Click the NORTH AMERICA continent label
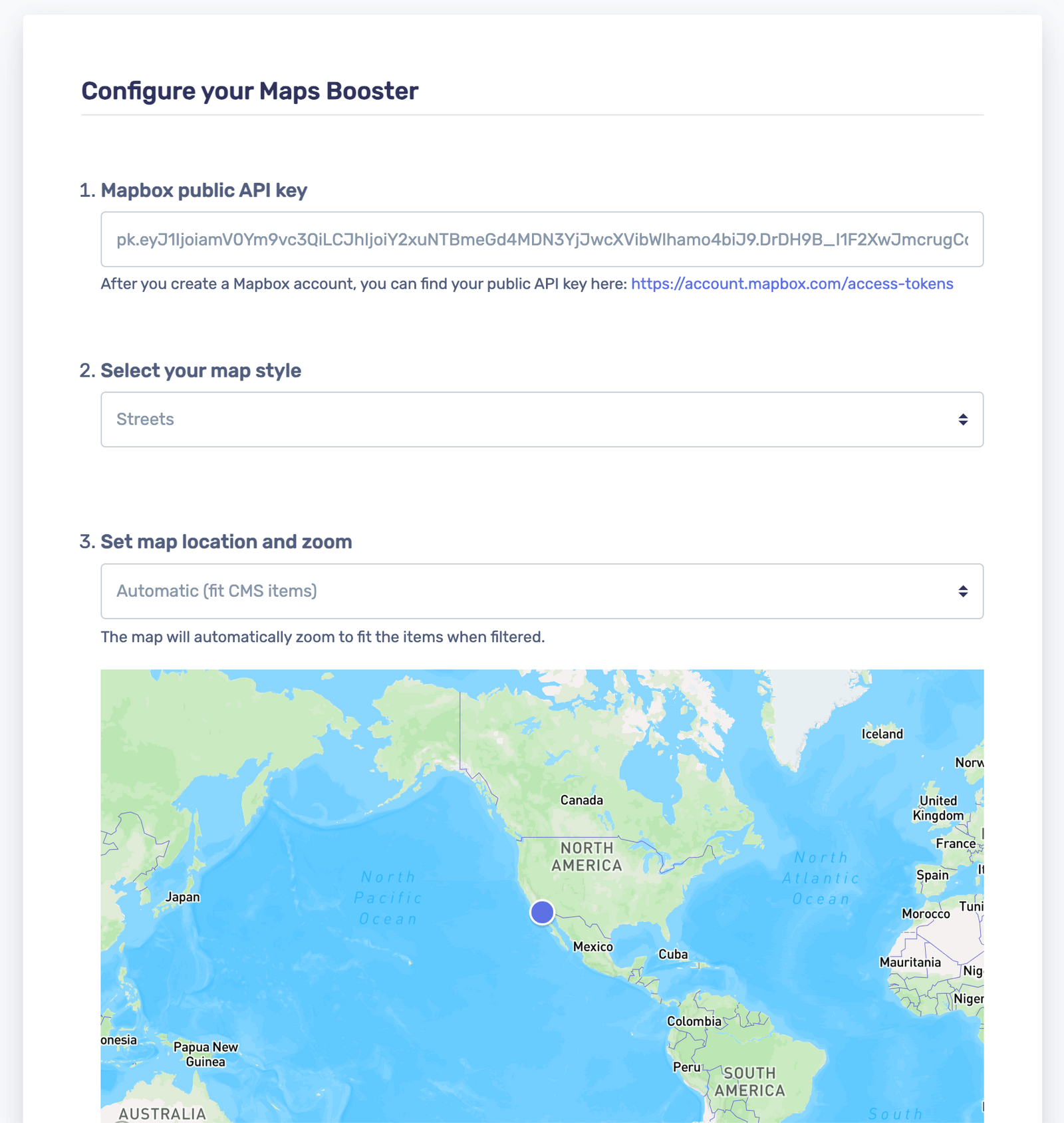 point(587,857)
